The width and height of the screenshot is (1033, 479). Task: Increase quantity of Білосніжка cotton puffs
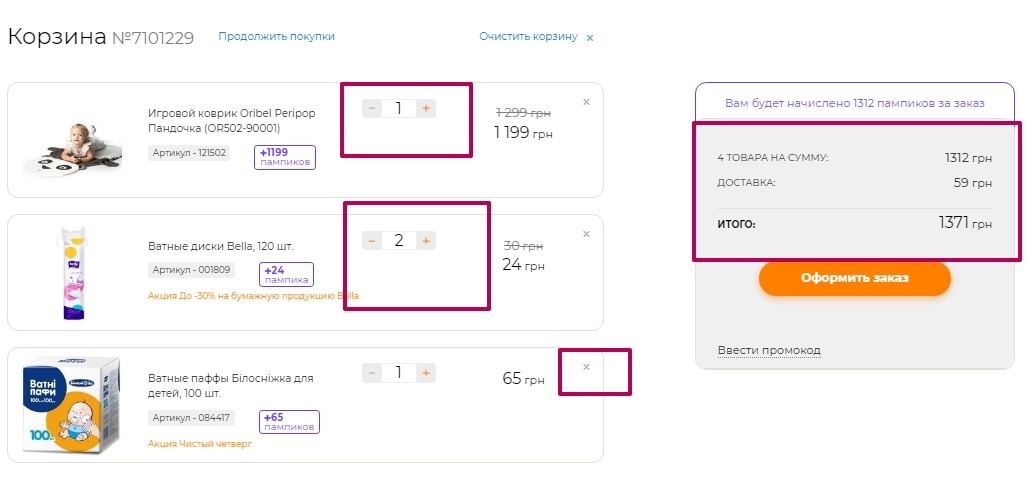pyautogui.click(x=426, y=373)
